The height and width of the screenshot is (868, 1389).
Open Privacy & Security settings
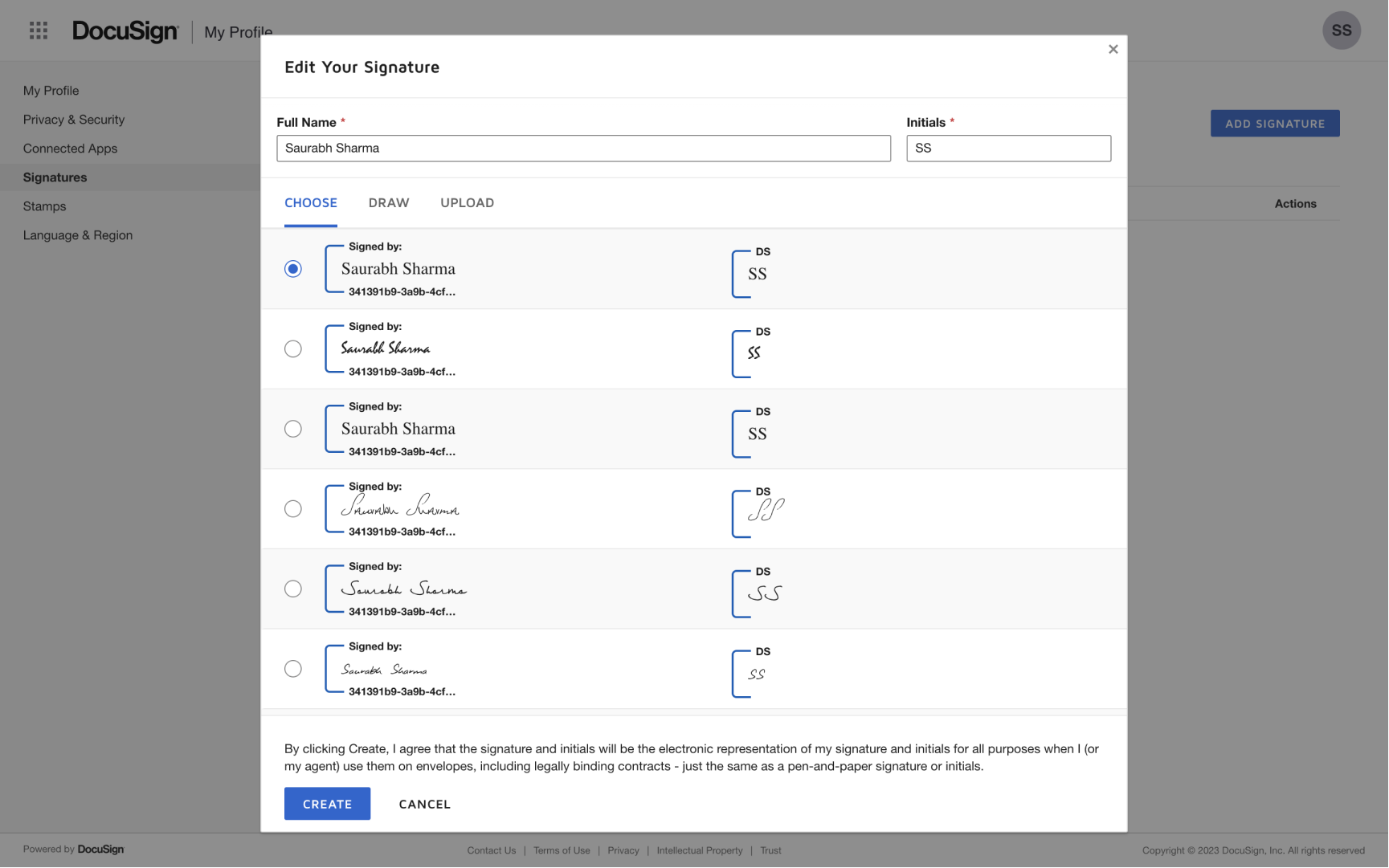74,119
